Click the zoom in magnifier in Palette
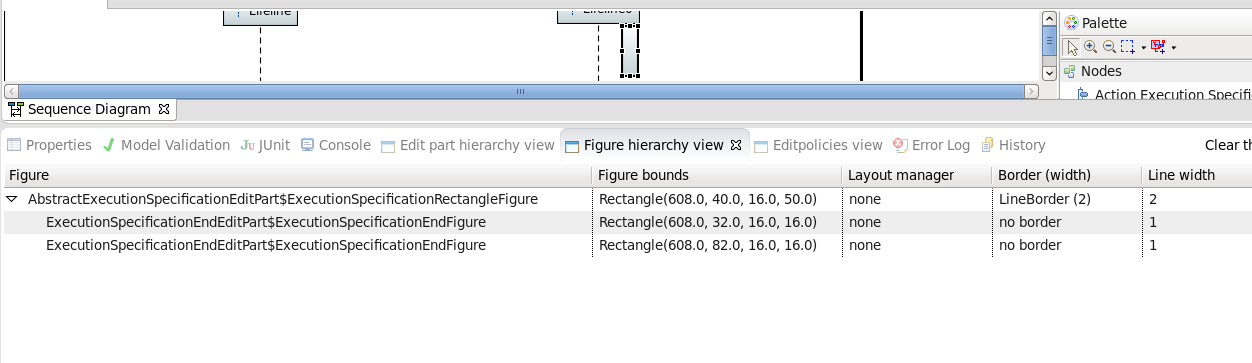The height and width of the screenshot is (363, 1252). (1090, 47)
